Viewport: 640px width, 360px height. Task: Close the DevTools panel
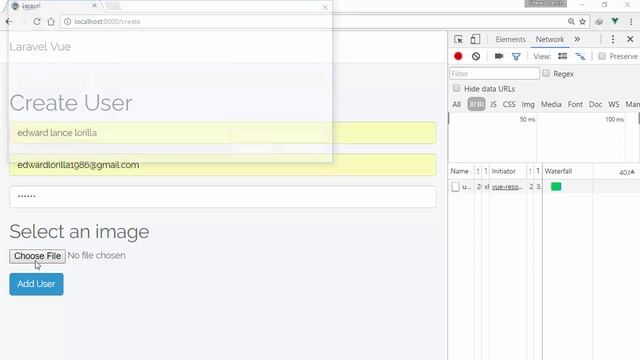point(630,39)
